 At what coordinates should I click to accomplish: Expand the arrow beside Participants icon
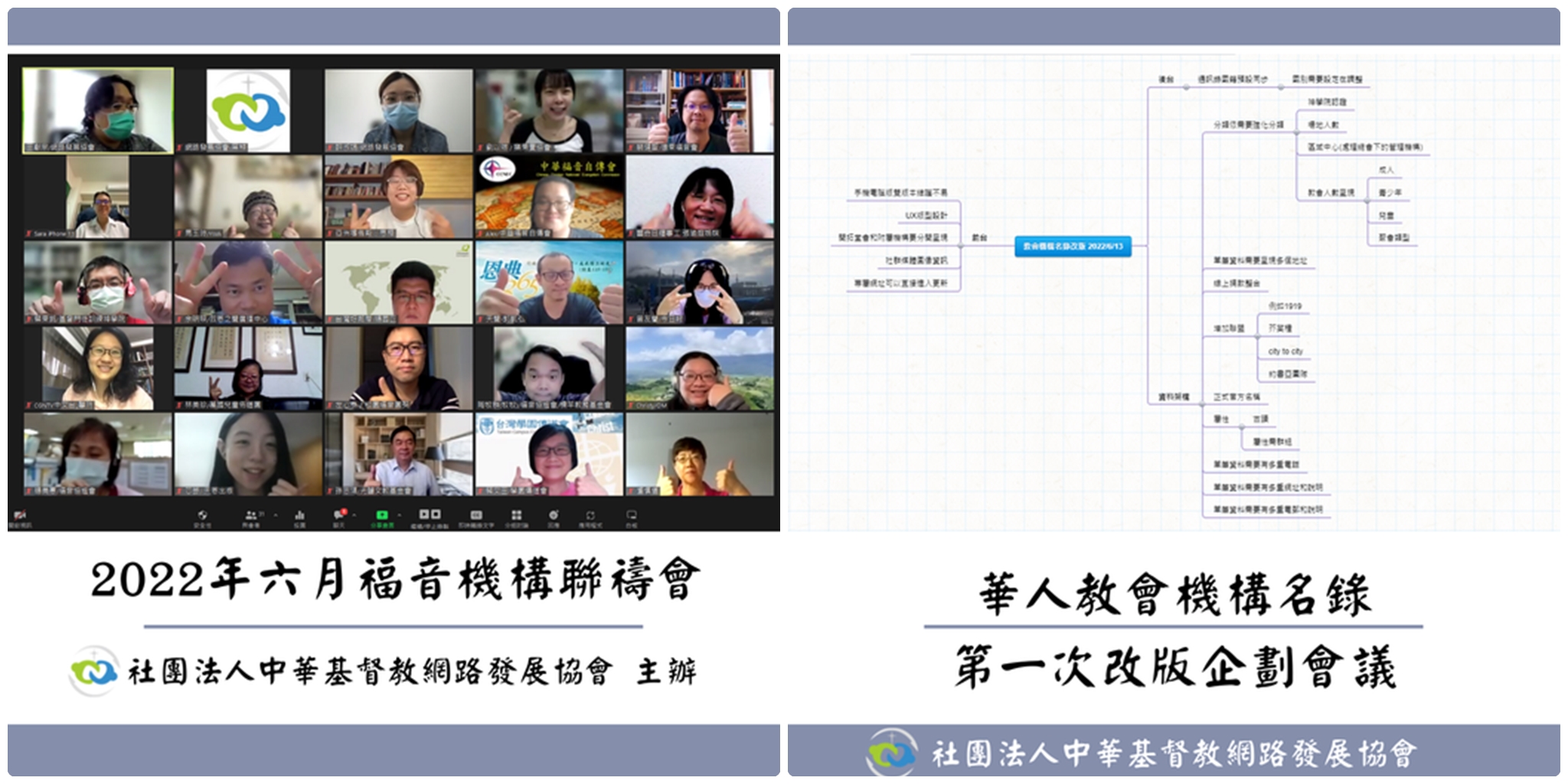point(275,515)
